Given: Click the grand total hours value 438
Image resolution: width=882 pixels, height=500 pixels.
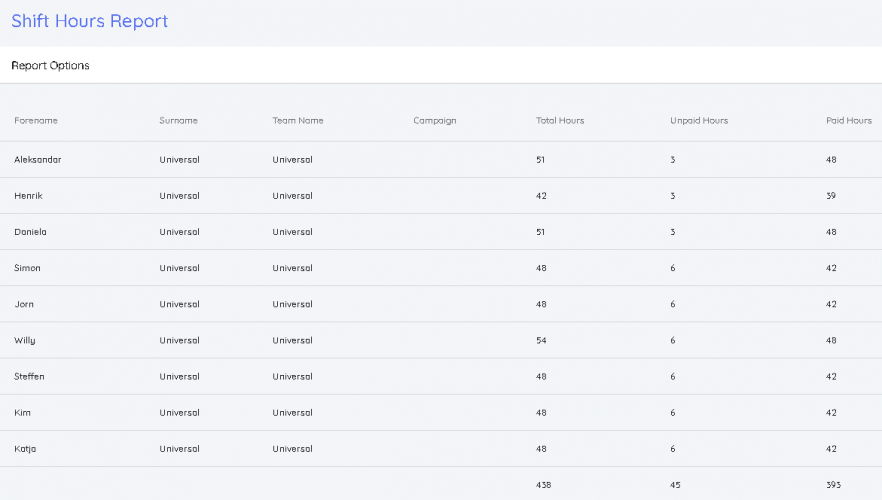Looking at the screenshot, I should [543, 485].
